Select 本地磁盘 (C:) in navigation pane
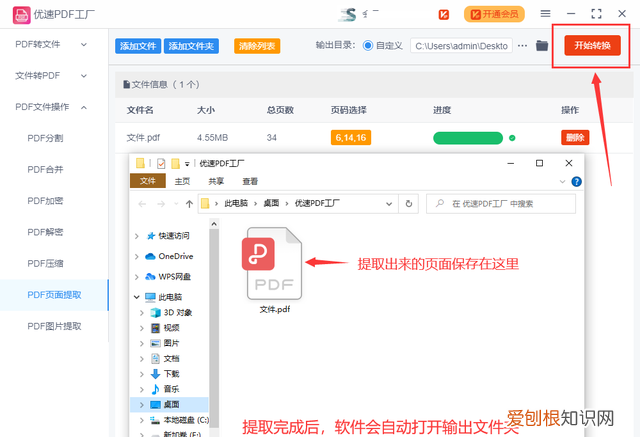Viewport: 640px width, 437px height. point(186,420)
